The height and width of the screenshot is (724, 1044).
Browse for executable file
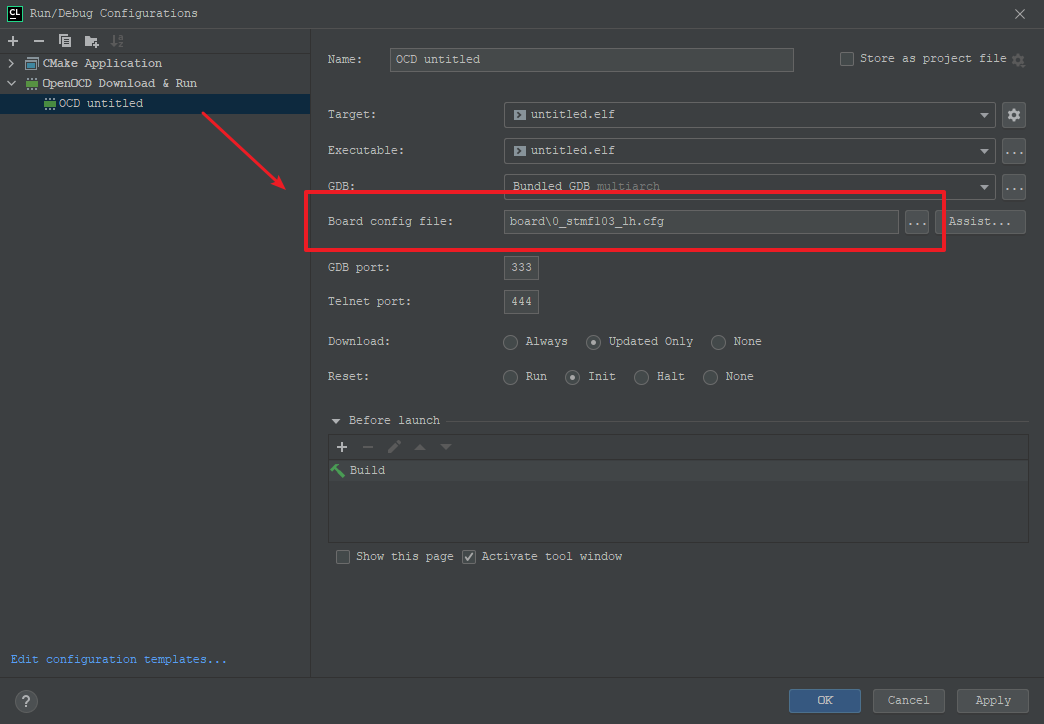1013,151
